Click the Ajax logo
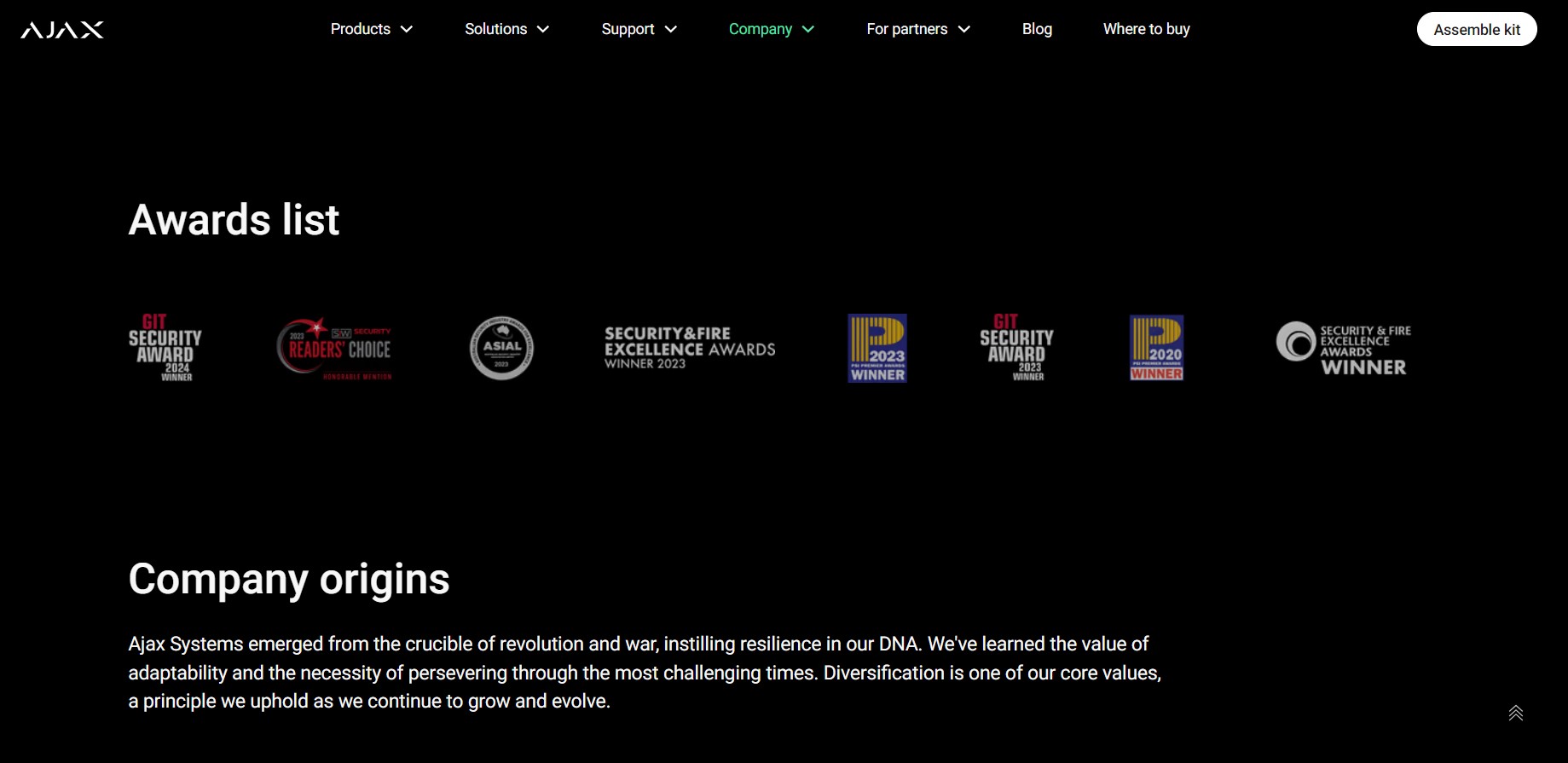 (62, 30)
